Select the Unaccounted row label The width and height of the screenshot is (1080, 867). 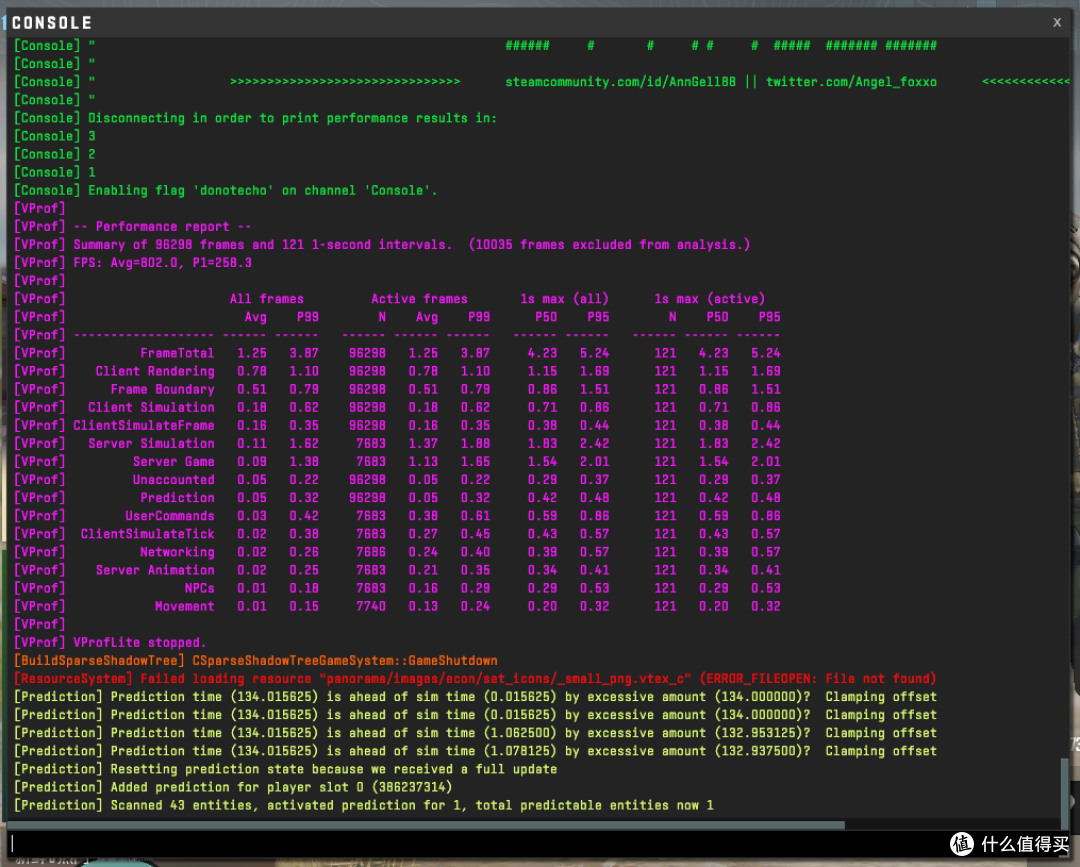(174, 480)
